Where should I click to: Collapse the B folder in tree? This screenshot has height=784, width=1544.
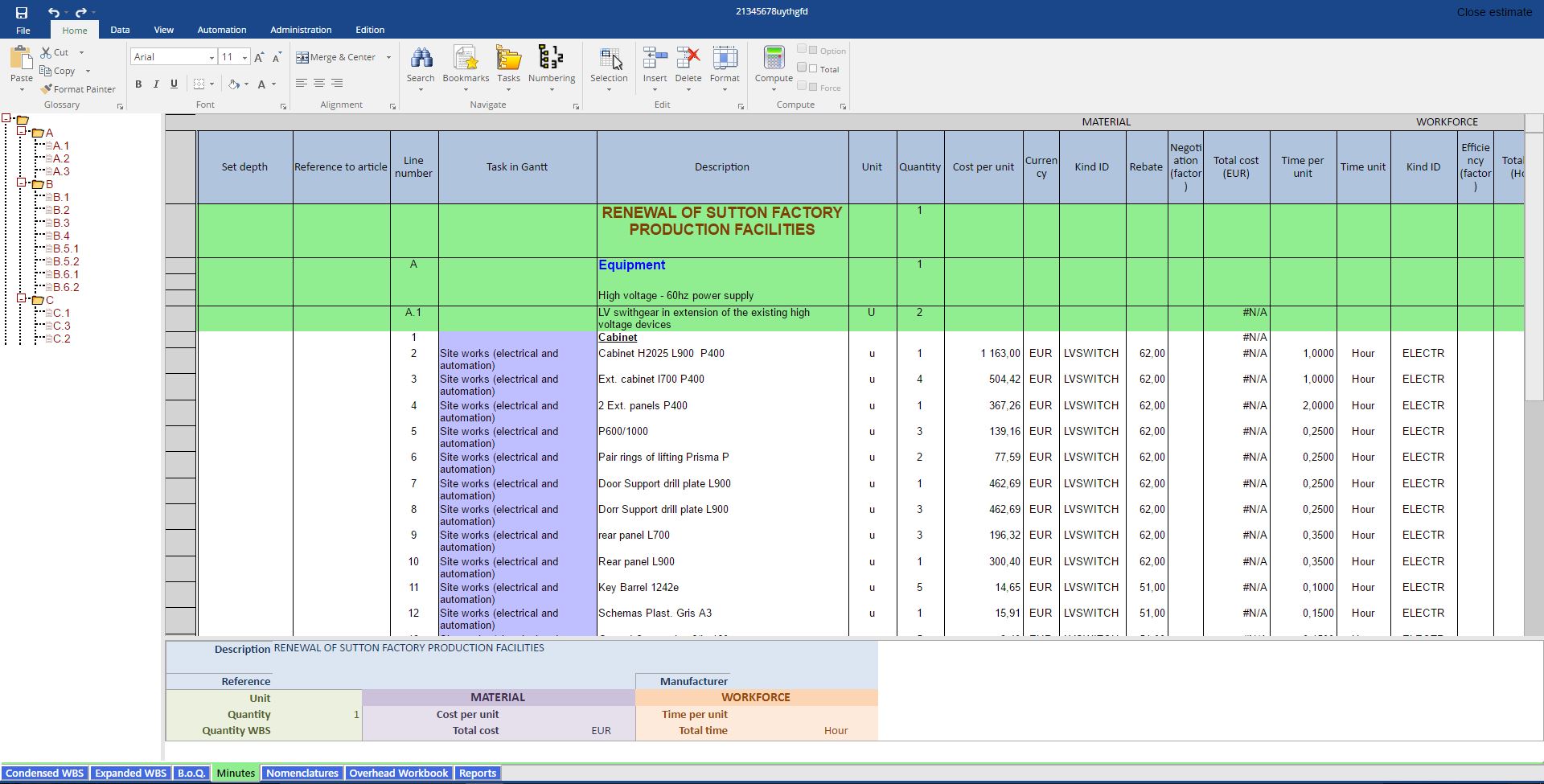pos(23,183)
